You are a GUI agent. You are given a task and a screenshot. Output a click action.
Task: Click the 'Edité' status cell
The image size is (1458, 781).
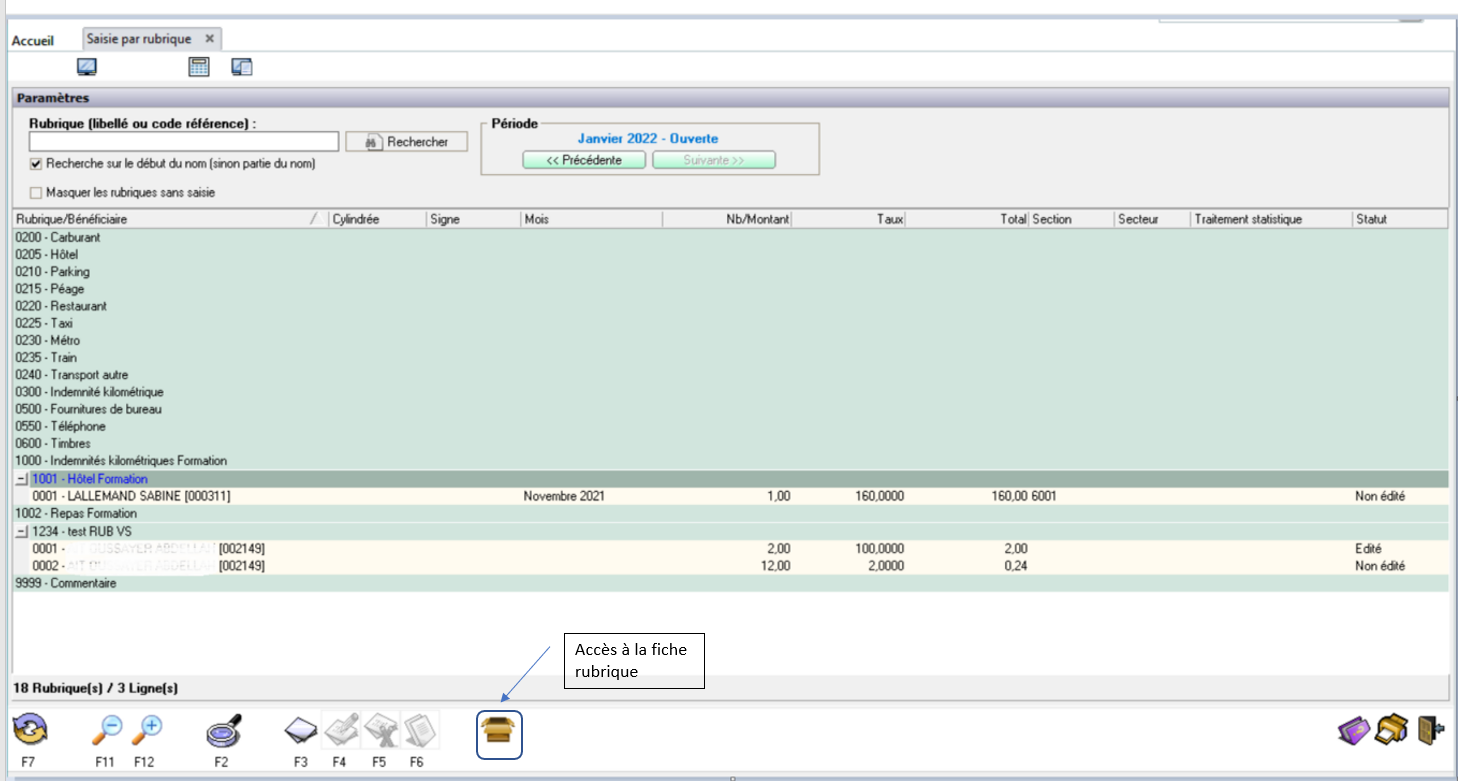[1368, 549]
